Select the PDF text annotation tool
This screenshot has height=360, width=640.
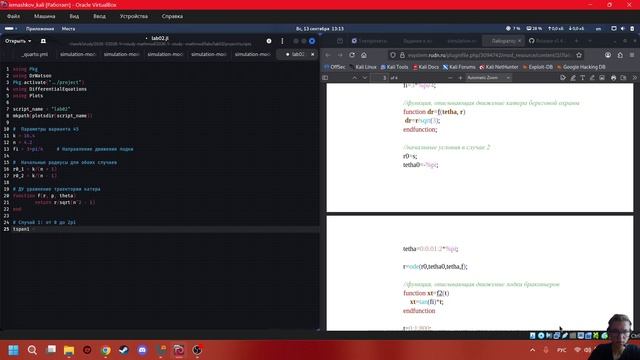582,78
